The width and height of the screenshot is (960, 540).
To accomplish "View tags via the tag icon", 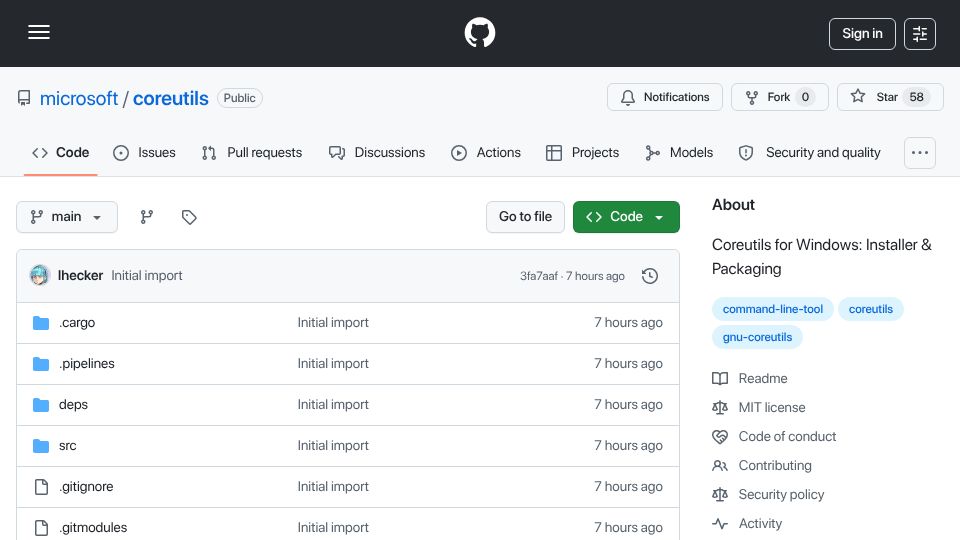I will [189, 217].
